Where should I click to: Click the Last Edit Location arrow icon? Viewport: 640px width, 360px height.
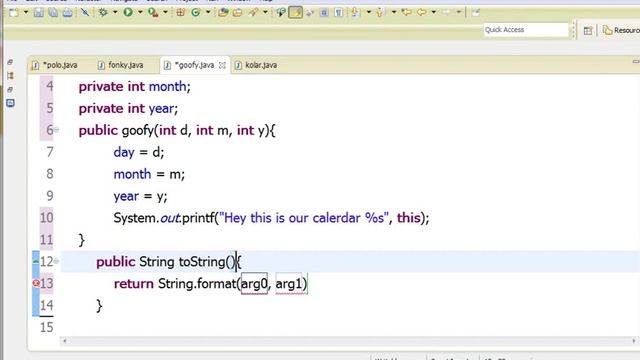tap(407, 13)
